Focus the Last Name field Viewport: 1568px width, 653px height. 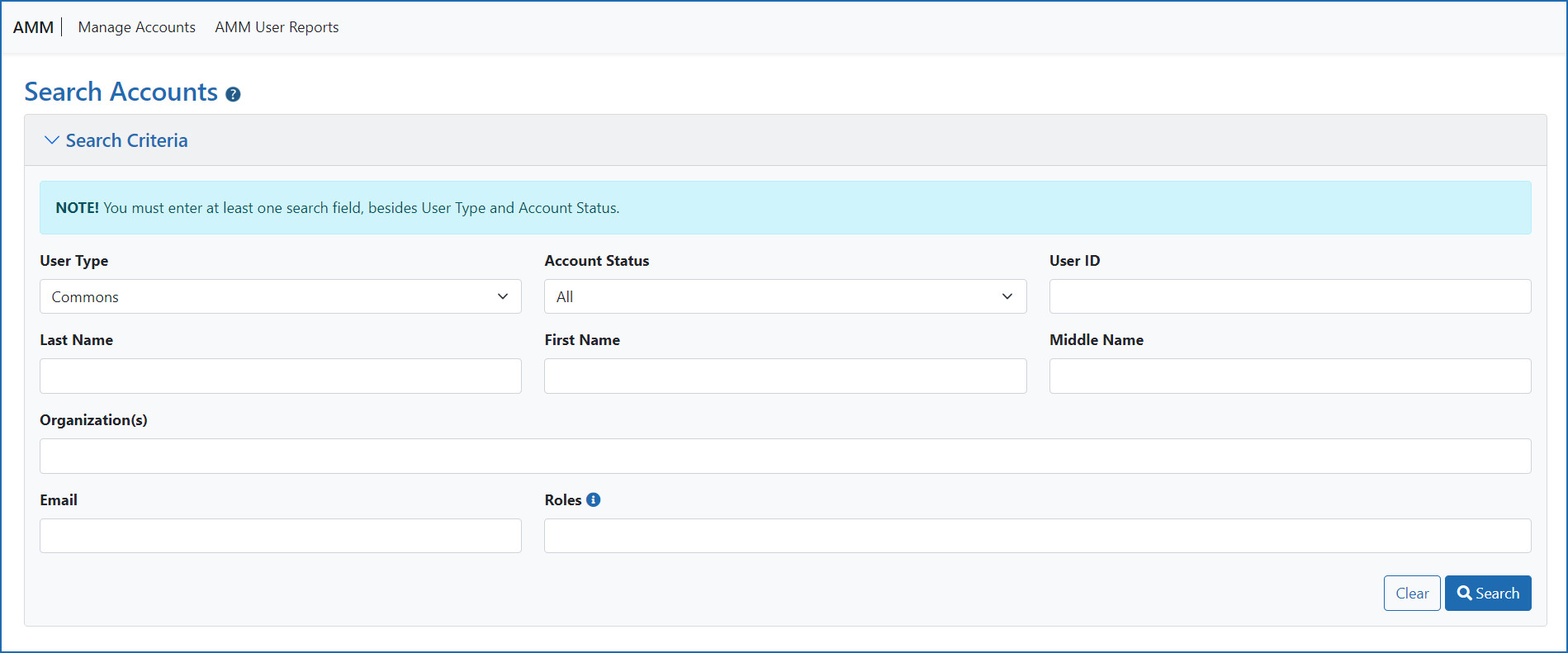click(x=281, y=376)
